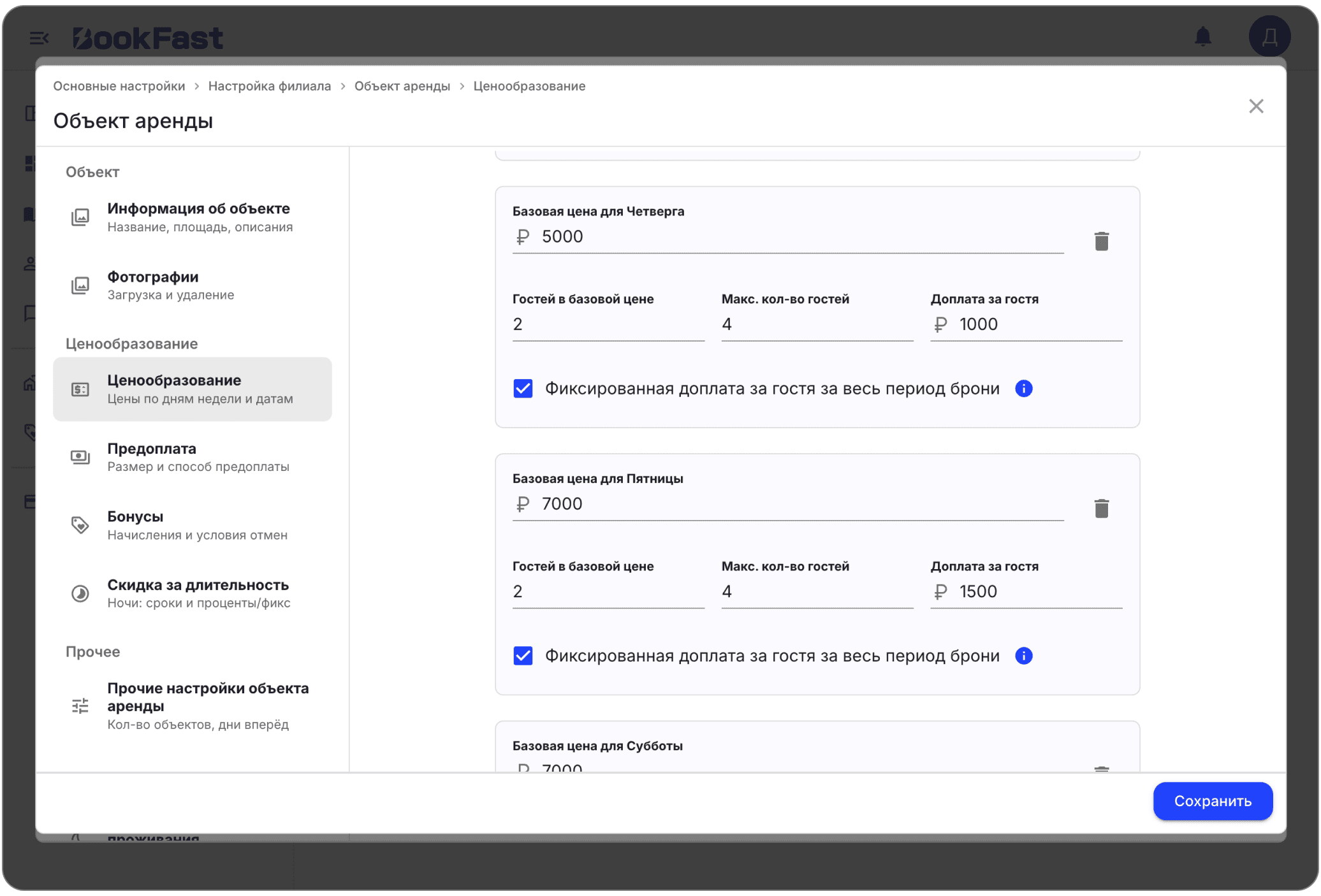This screenshot has height=896, width=1321.
Task: Go to Основные настройки breadcrumb
Action: (x=119, y=86)
